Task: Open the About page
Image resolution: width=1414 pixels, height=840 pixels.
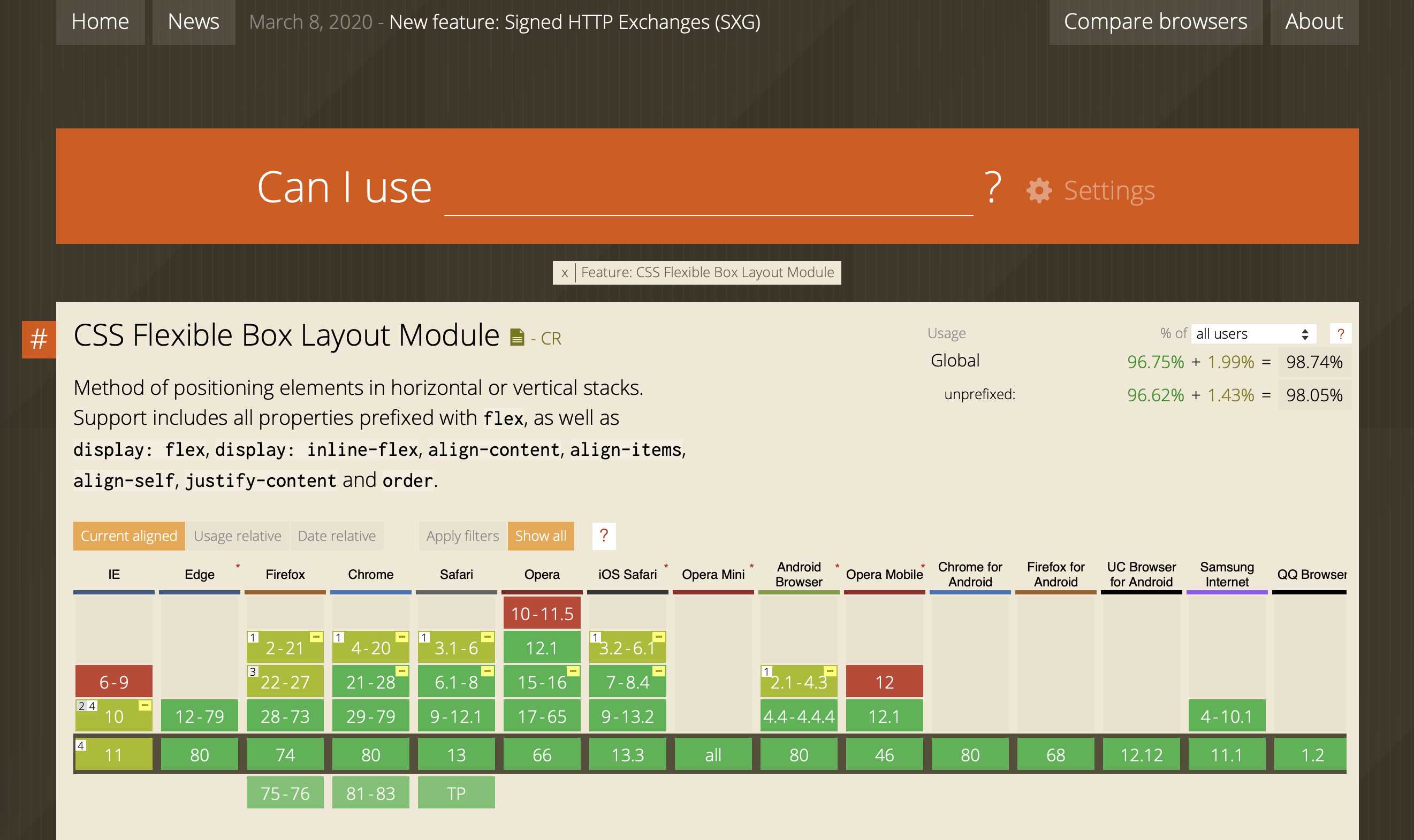Action: pyautogui.click(x=1314, y=21)
